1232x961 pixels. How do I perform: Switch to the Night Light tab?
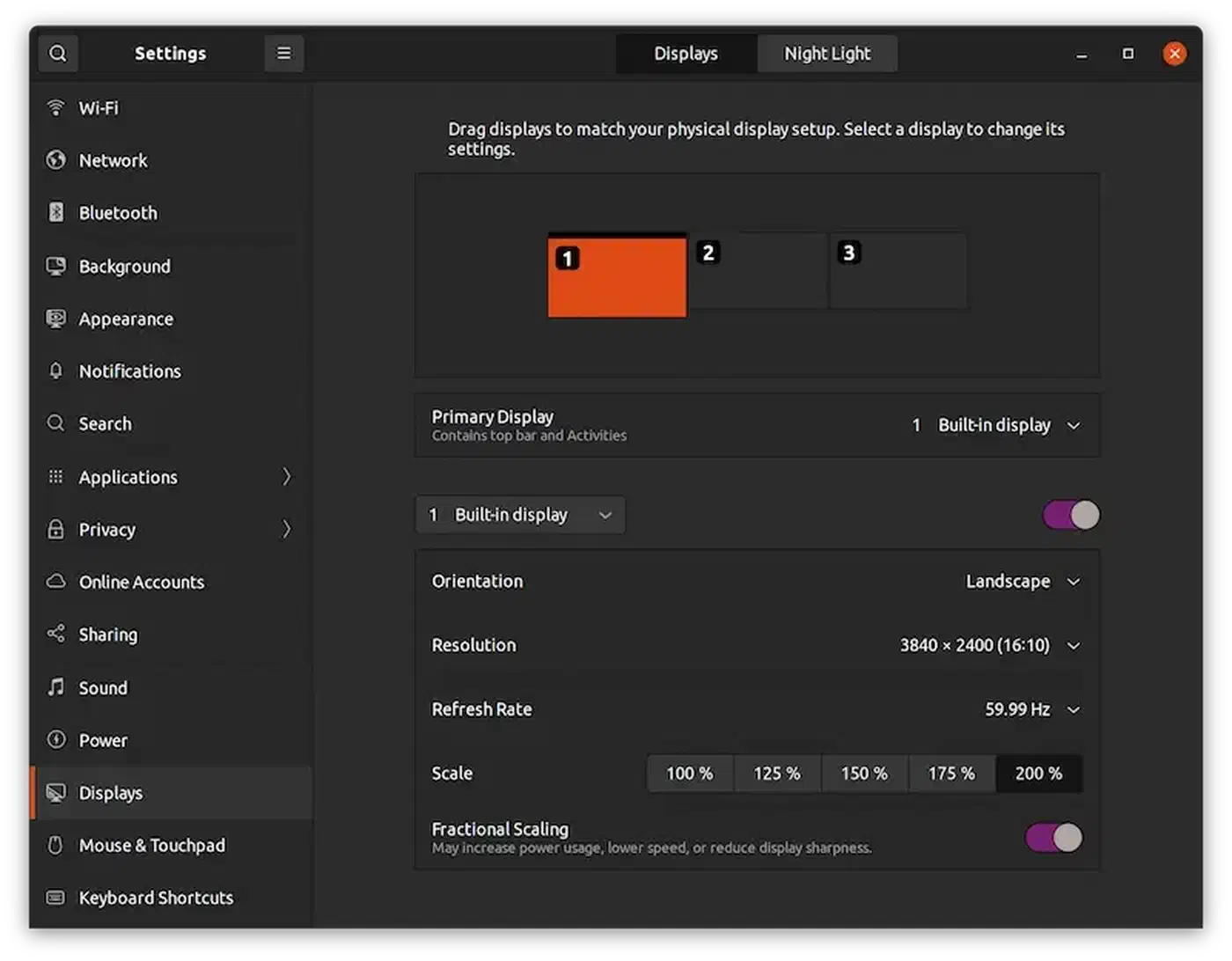(827, 54)
